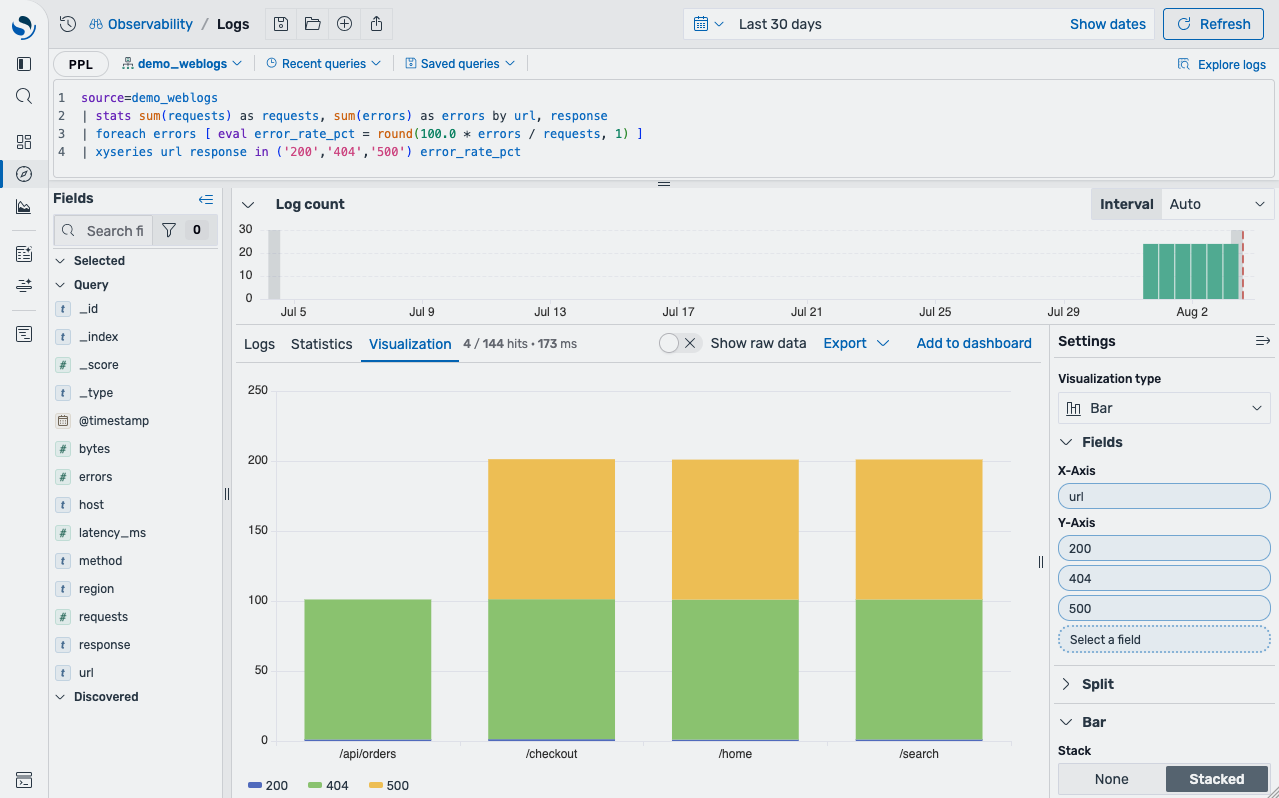Click the 500 legend color swatch
This screenshot has width=1279, height=798.
point(375,786)
